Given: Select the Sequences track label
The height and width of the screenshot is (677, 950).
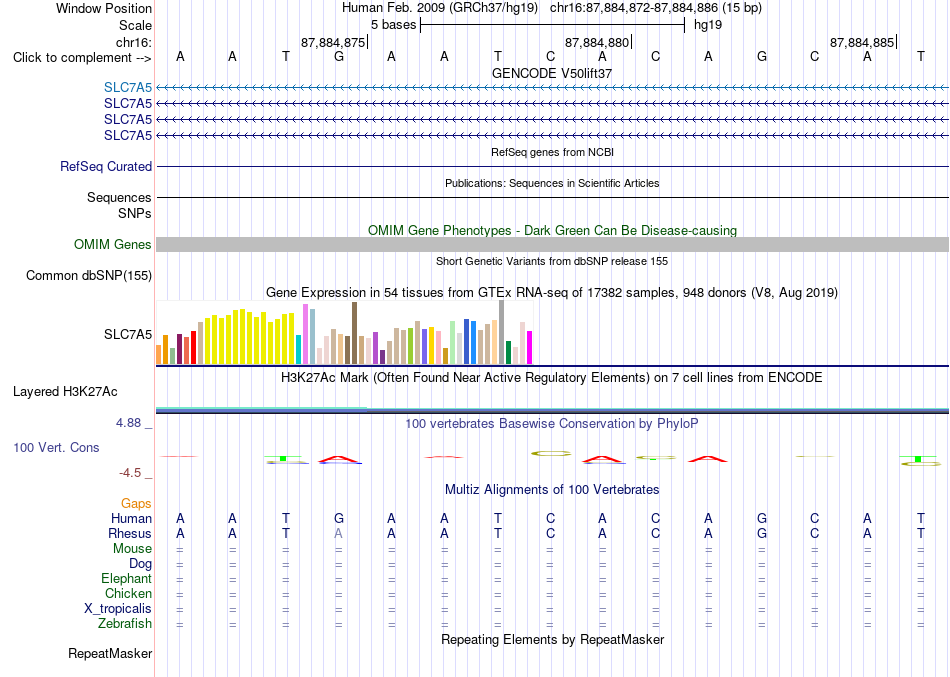Looking at the screenshot, I should pyautogui.click(x=119, y=198).
